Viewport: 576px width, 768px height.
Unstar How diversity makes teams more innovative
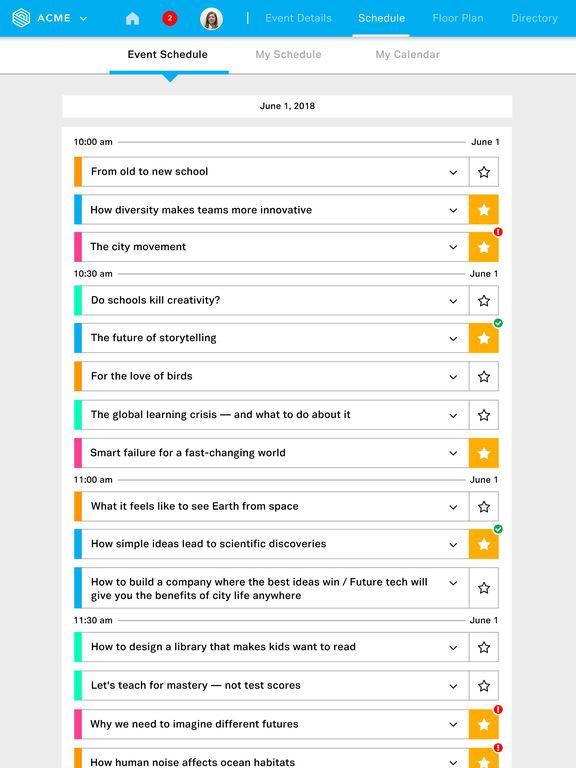[x=483, y=210]
